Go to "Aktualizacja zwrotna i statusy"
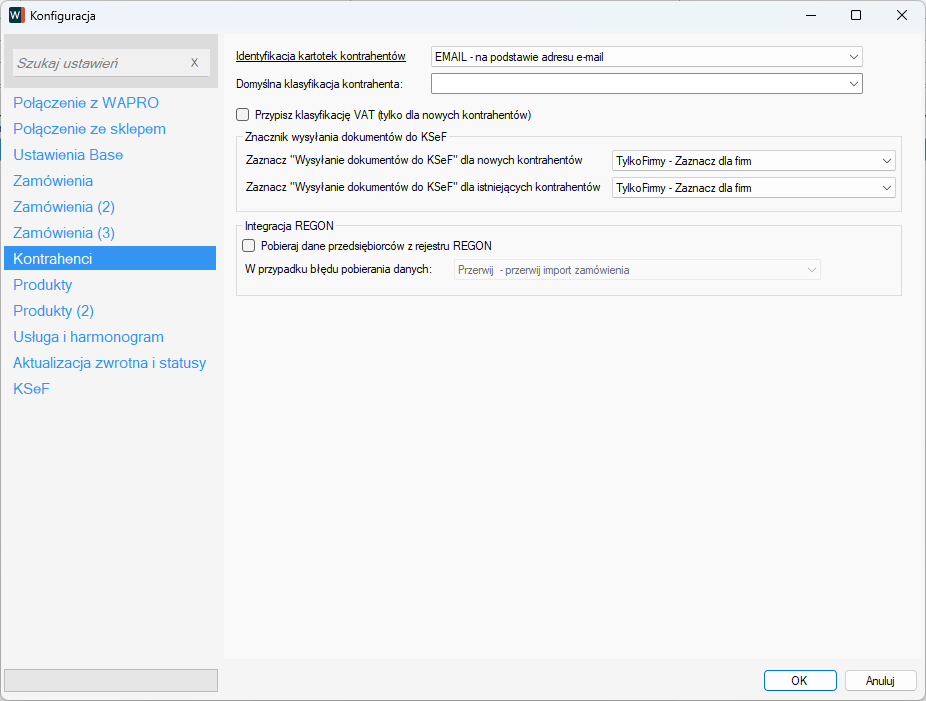 point(109,363)
